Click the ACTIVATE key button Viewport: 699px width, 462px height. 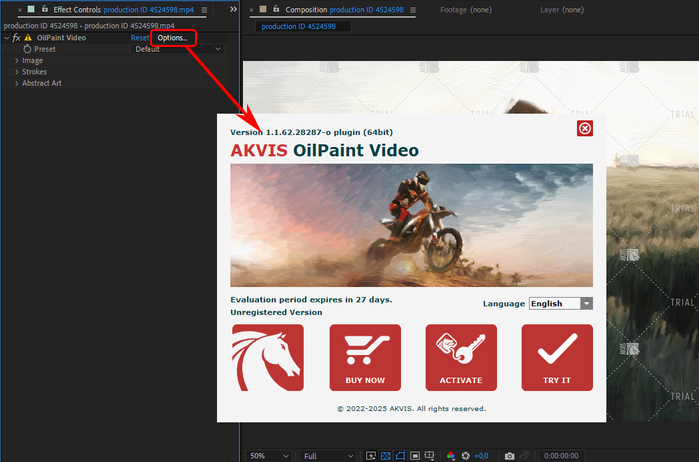tap(461, 358)
